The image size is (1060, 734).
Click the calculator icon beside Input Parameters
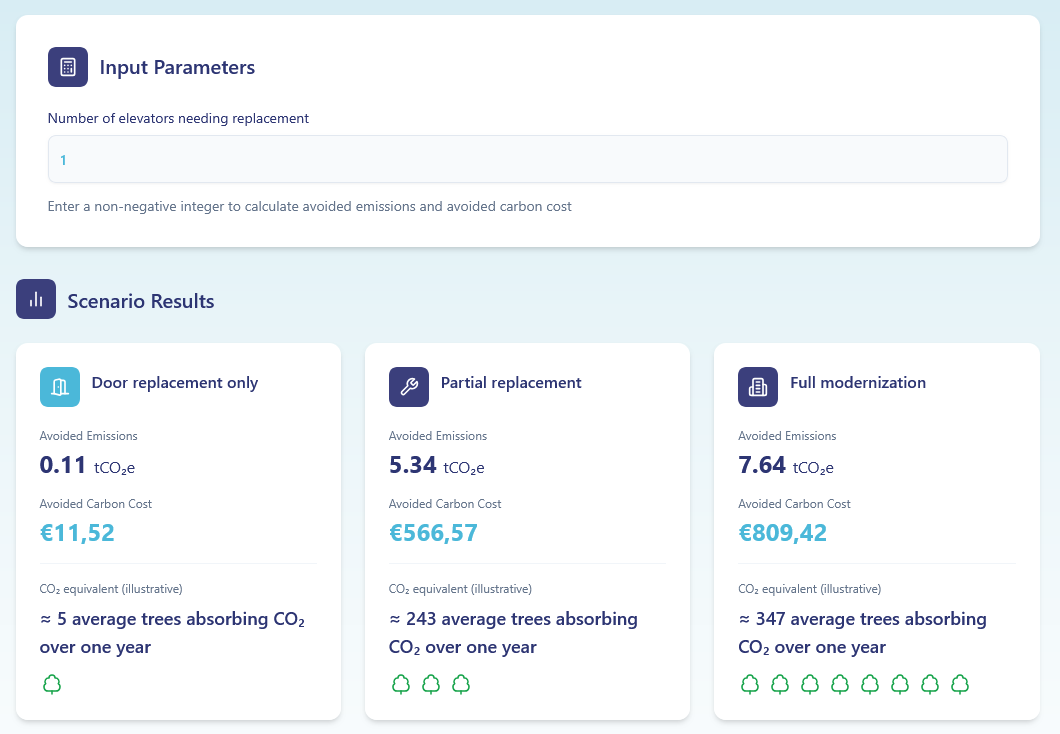coord(68,67)
